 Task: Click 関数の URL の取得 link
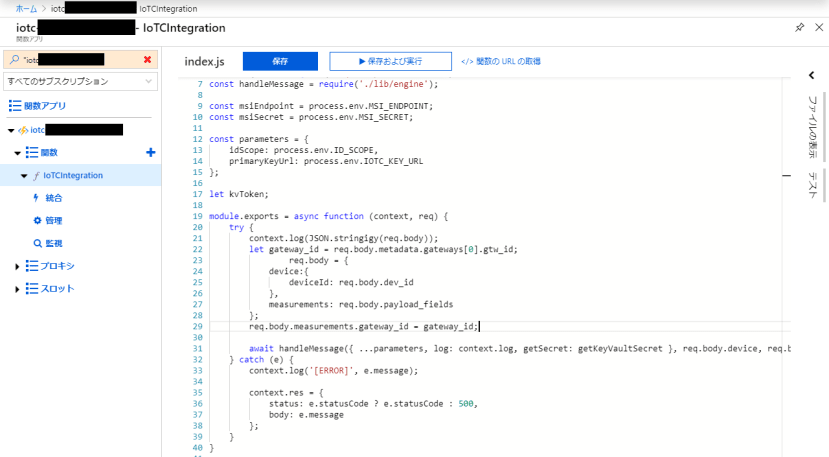[x=501, y=61]
